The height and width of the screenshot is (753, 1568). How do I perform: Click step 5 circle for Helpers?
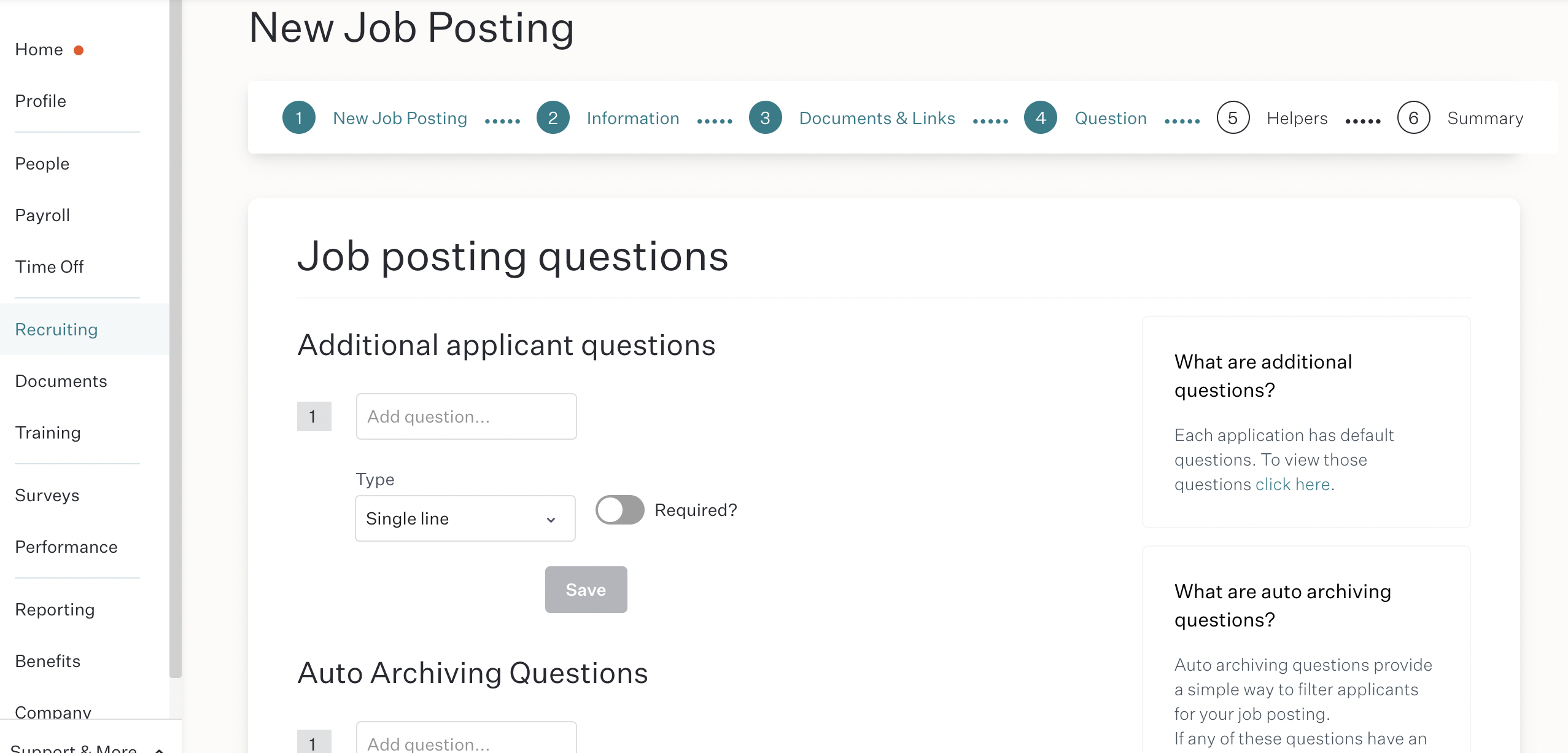click(1233, 118)
